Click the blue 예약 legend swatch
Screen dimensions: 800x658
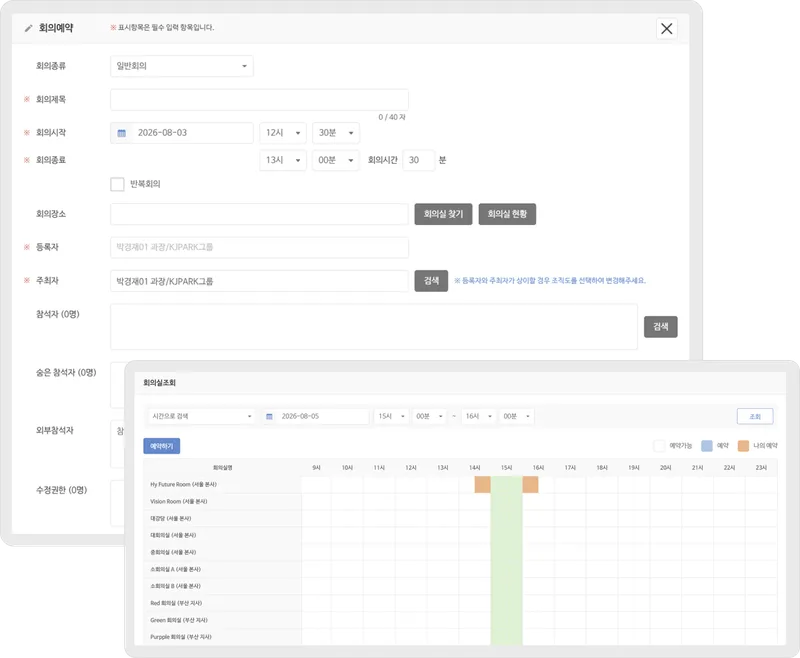coord(707,446)
